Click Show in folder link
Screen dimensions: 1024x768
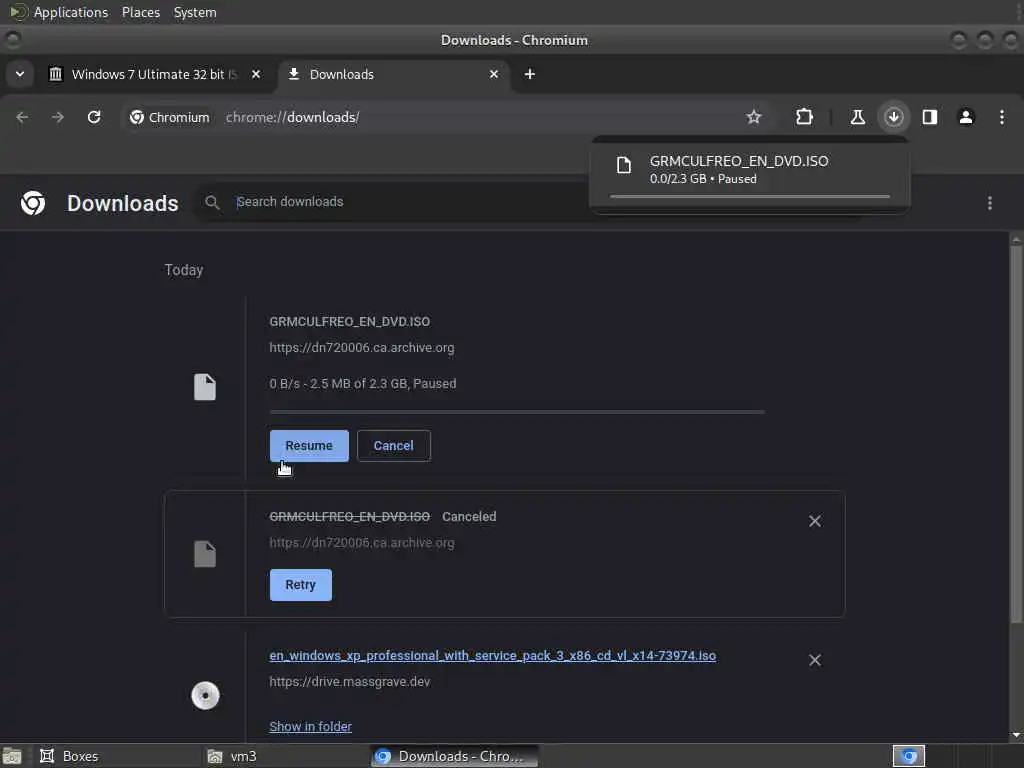tap(310, 726)
